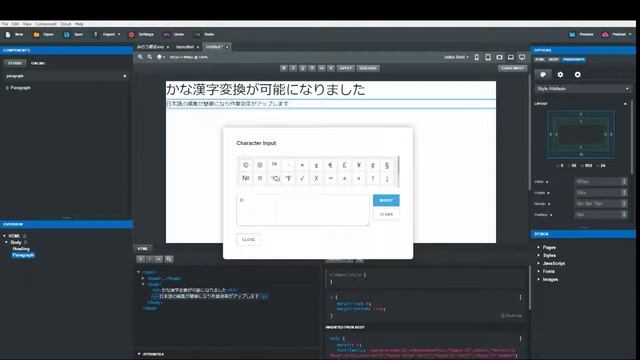Focus the Character Input text area

point(303,210)
